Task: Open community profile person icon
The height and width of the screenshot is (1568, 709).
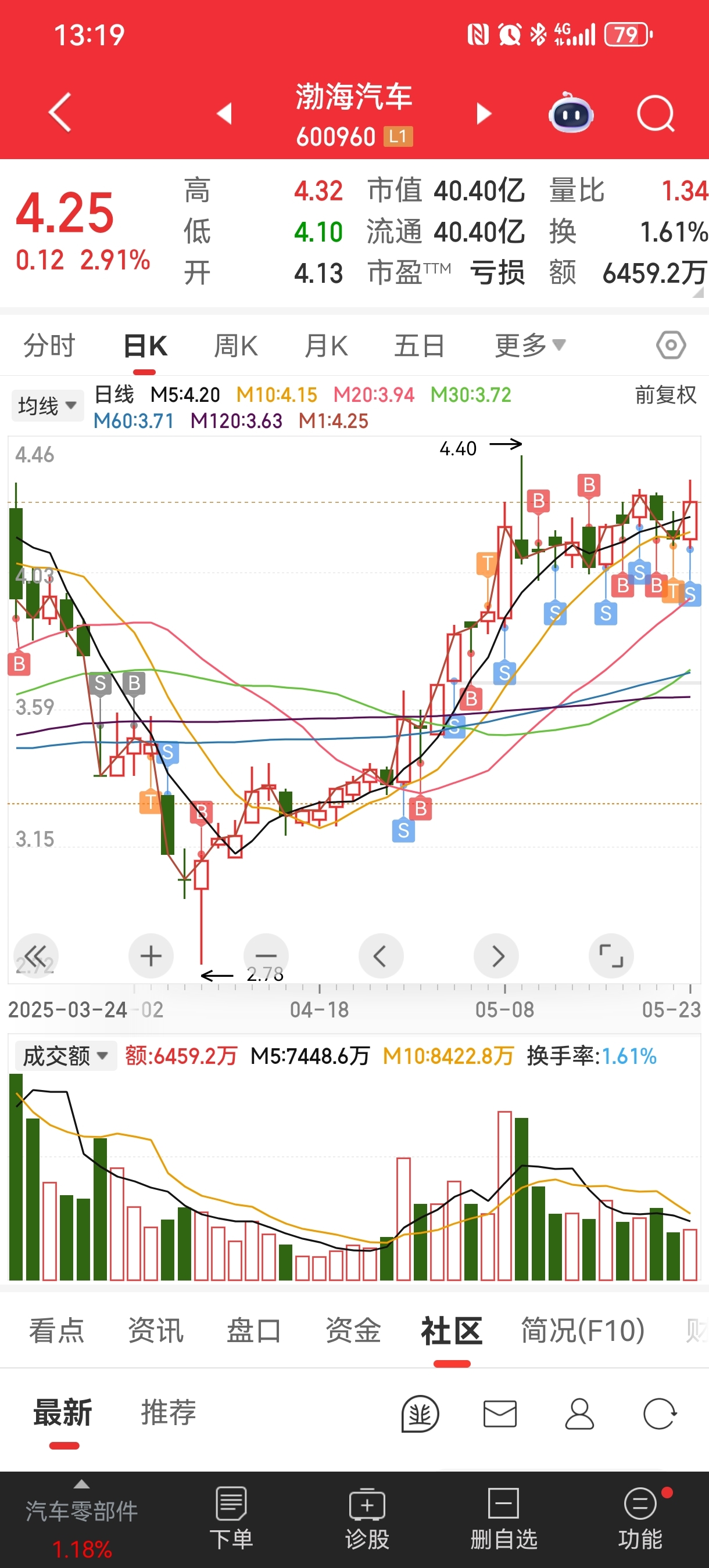Action: [x=579, y=1414]
